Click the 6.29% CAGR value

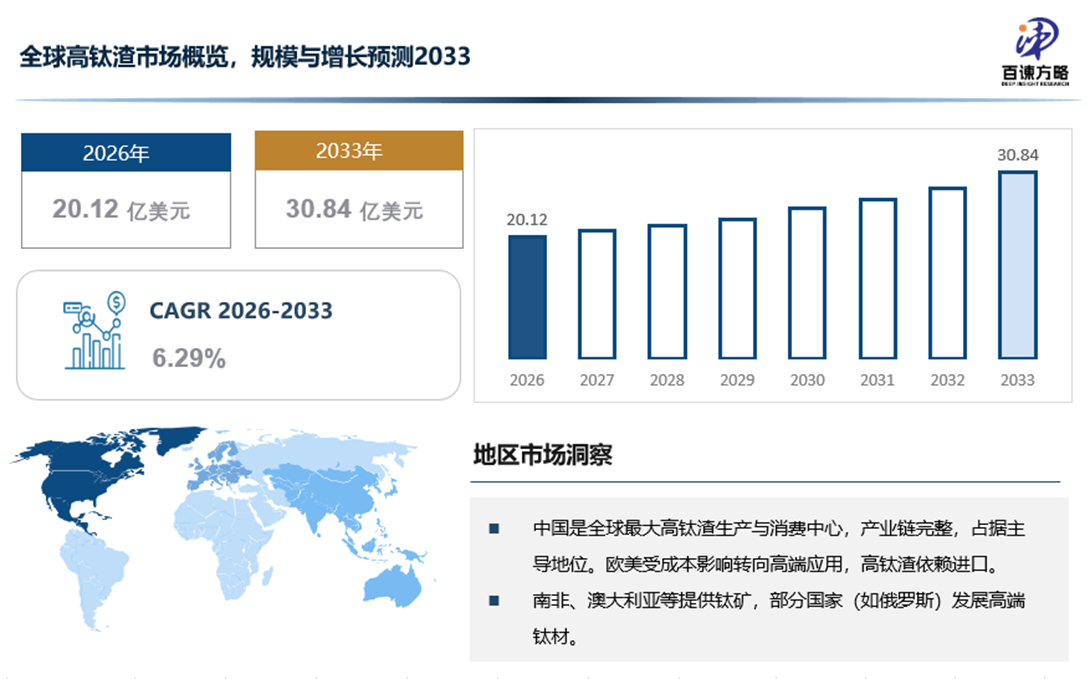pyautogui.click(x=189, y=358)
